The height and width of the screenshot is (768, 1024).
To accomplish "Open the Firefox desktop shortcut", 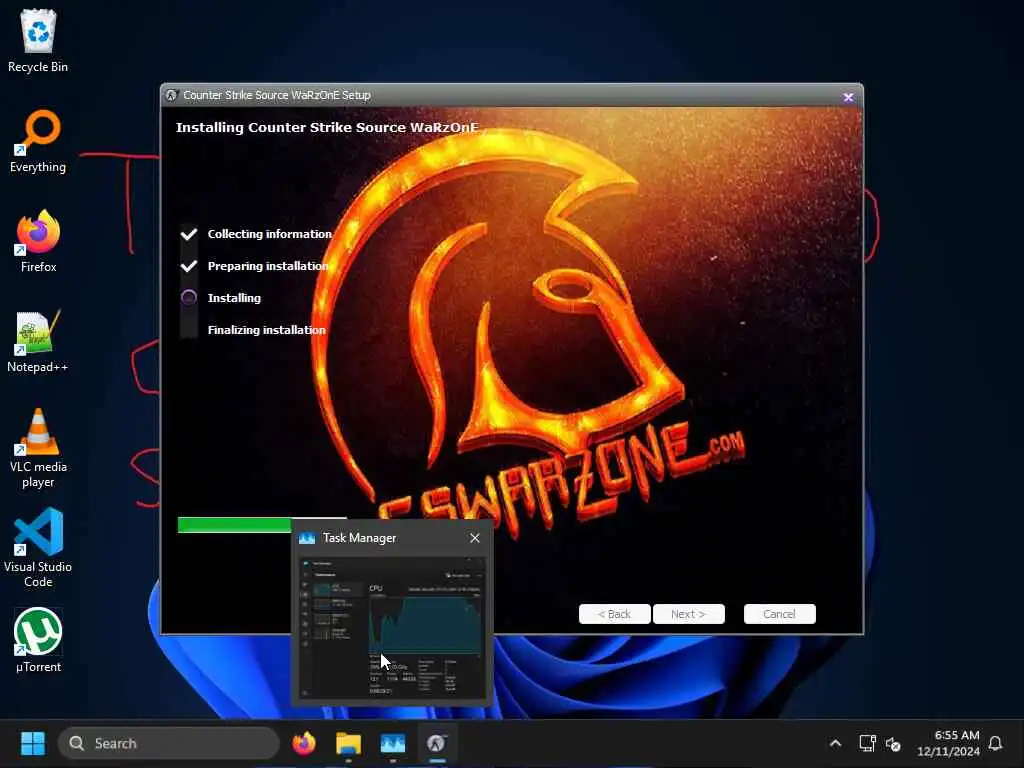I will click(x=38, y=241).
